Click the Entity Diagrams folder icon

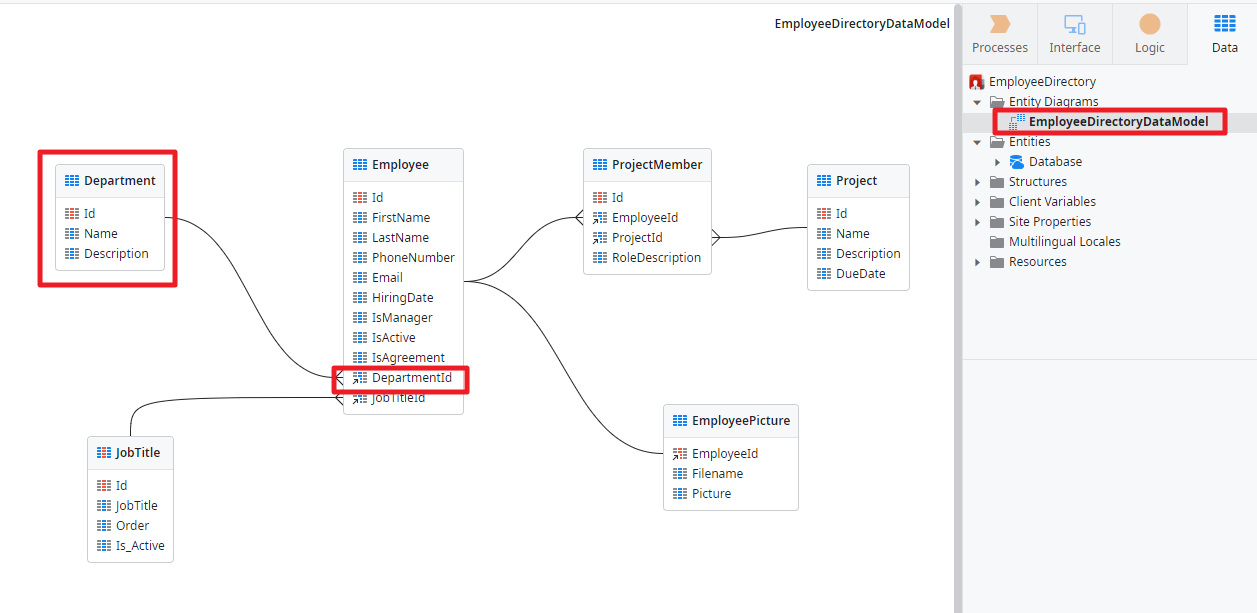pos(997,102)
